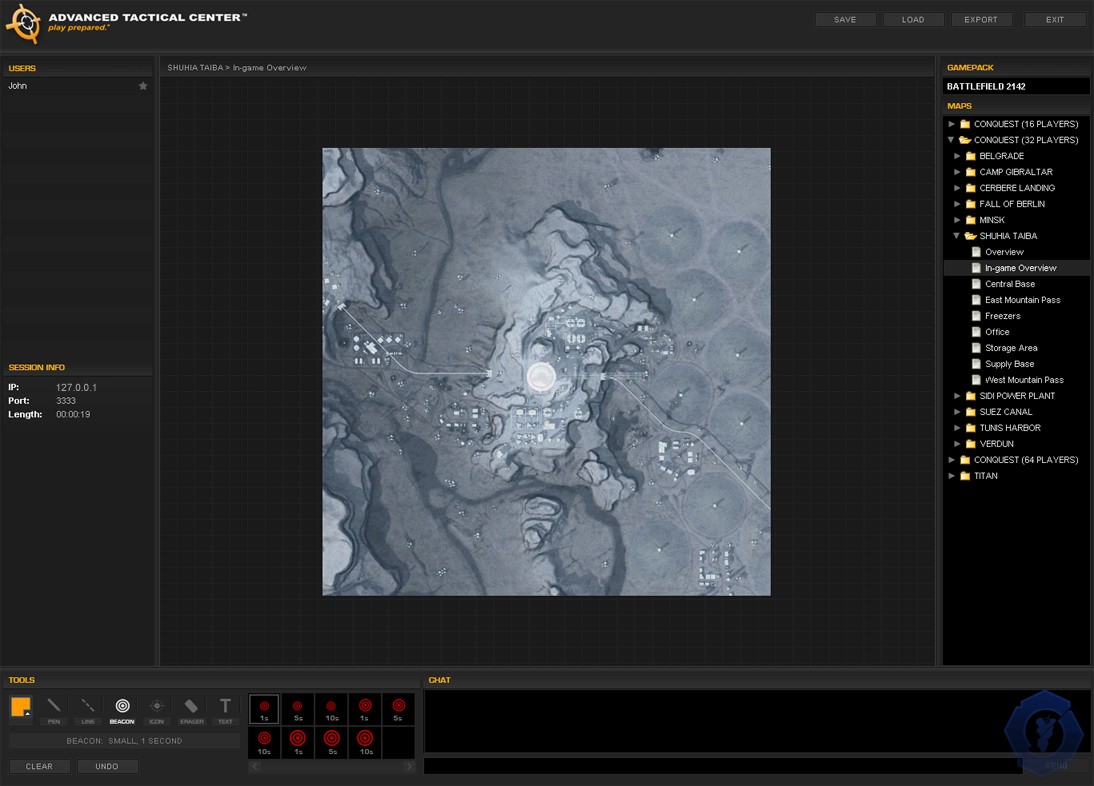Open the orange drawing color picker
1094x786 pixels.
[21, 707]
